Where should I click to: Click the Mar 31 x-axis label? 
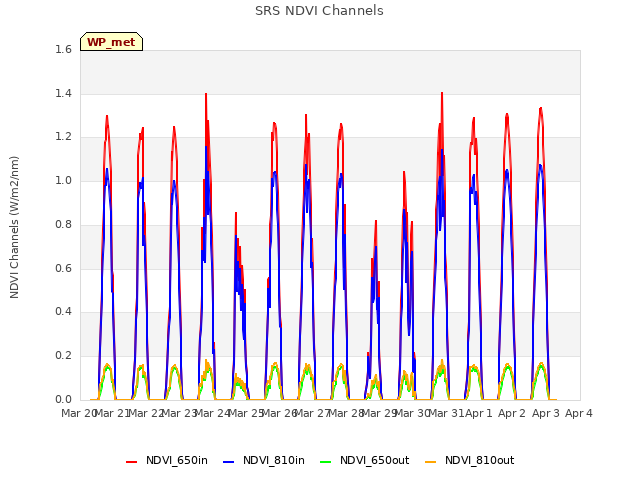(447, 413)
